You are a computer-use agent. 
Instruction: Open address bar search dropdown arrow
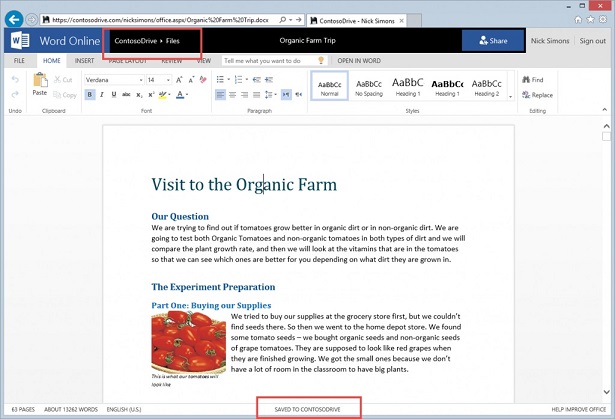click(x=291, y=20)
